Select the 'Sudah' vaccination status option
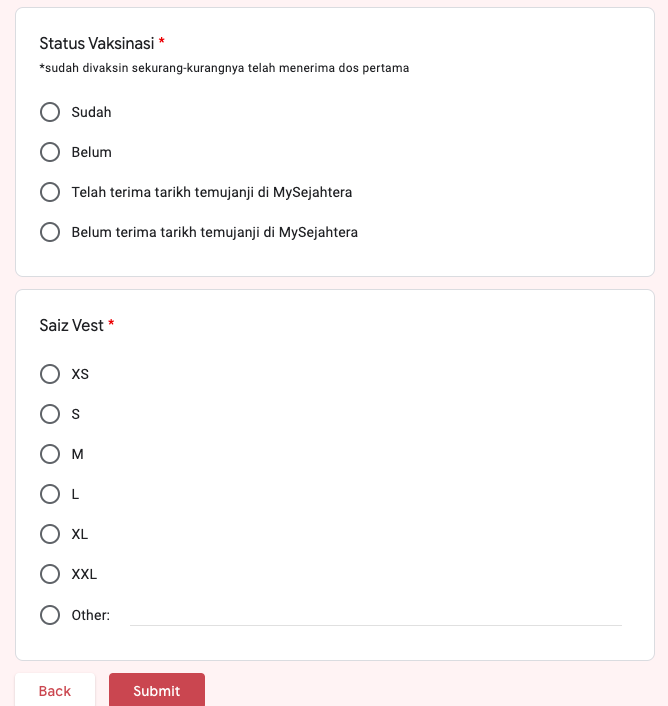This screenshot has width=668, height=706. coord(50,112)
